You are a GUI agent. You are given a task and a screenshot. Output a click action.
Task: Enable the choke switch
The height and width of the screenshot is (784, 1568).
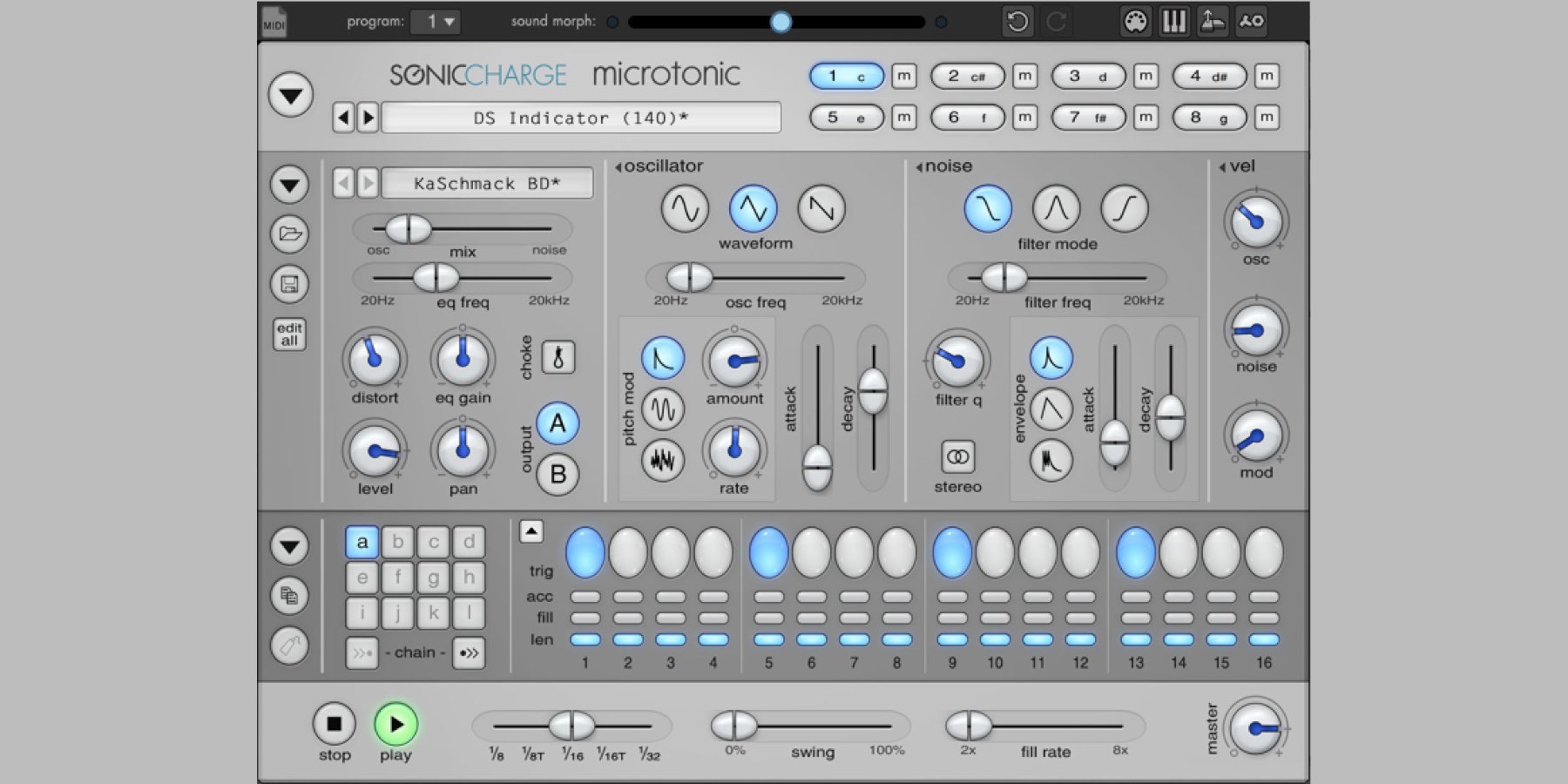[x=558, y=357]
